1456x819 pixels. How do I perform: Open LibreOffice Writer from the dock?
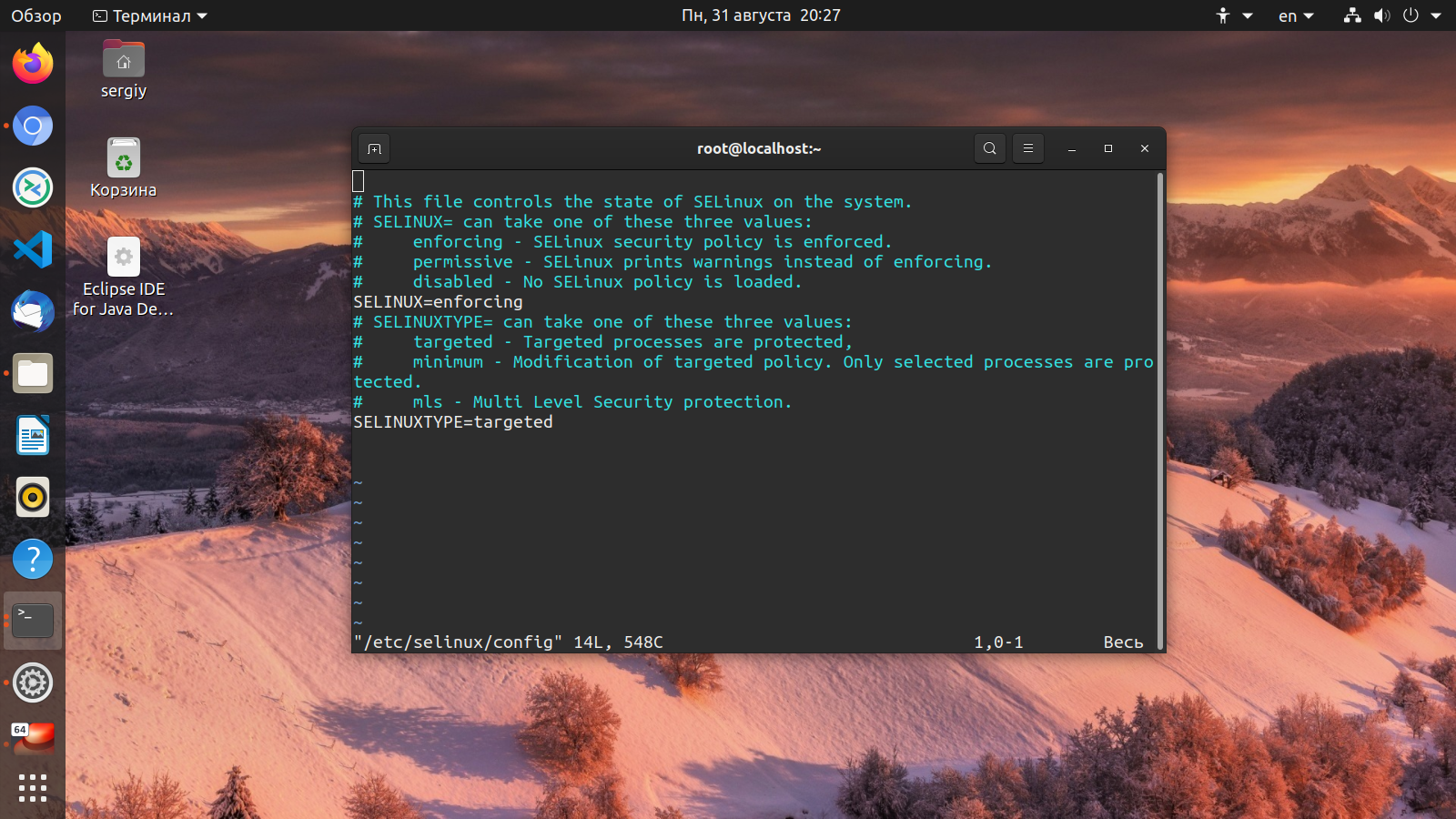click(33, 435)
